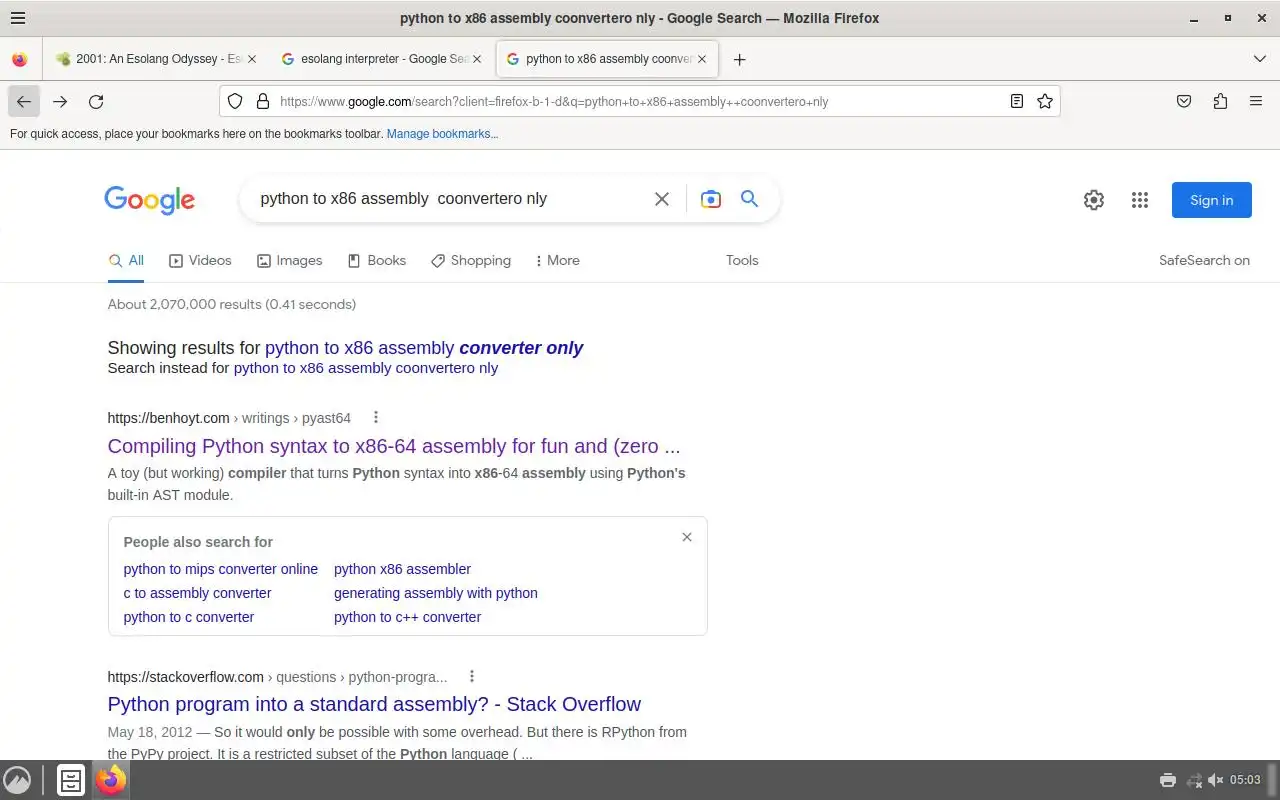1280x800 pixels.
Task: Clear the search query with X
Action: [662, 199]
